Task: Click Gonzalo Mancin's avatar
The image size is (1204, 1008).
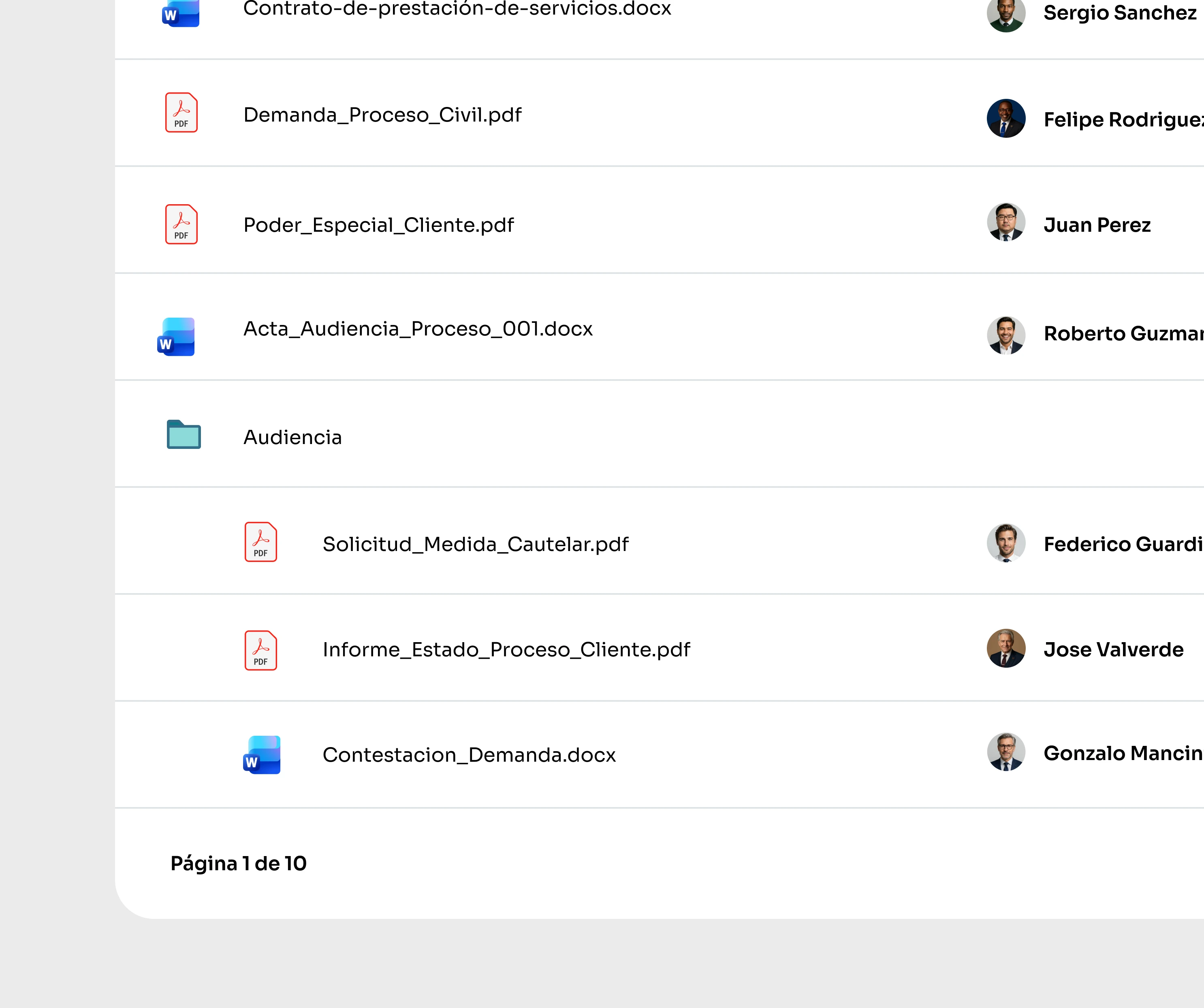Action: pyautogui.click(x=1006, y=752)
